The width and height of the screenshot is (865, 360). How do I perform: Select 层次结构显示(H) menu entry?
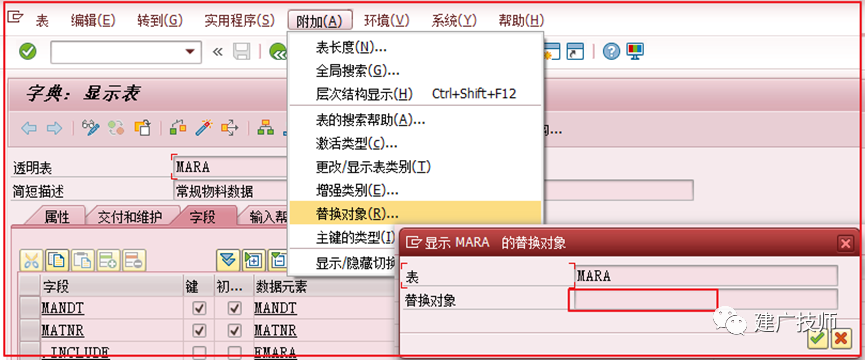point(416,94)
